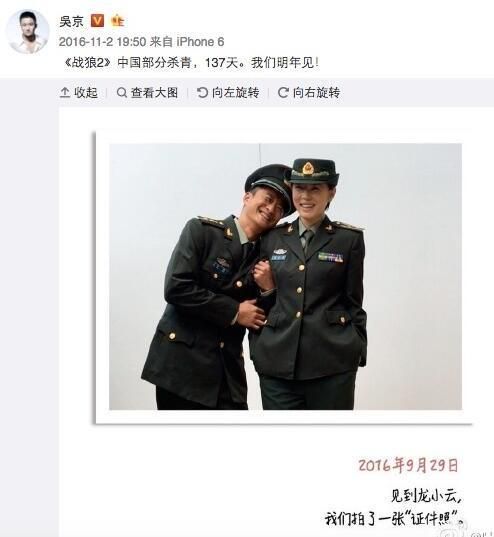494x537 pixels.
Task: Click the clockwise rotate icon
Action: pyautogui.click(x=283, y=92)
